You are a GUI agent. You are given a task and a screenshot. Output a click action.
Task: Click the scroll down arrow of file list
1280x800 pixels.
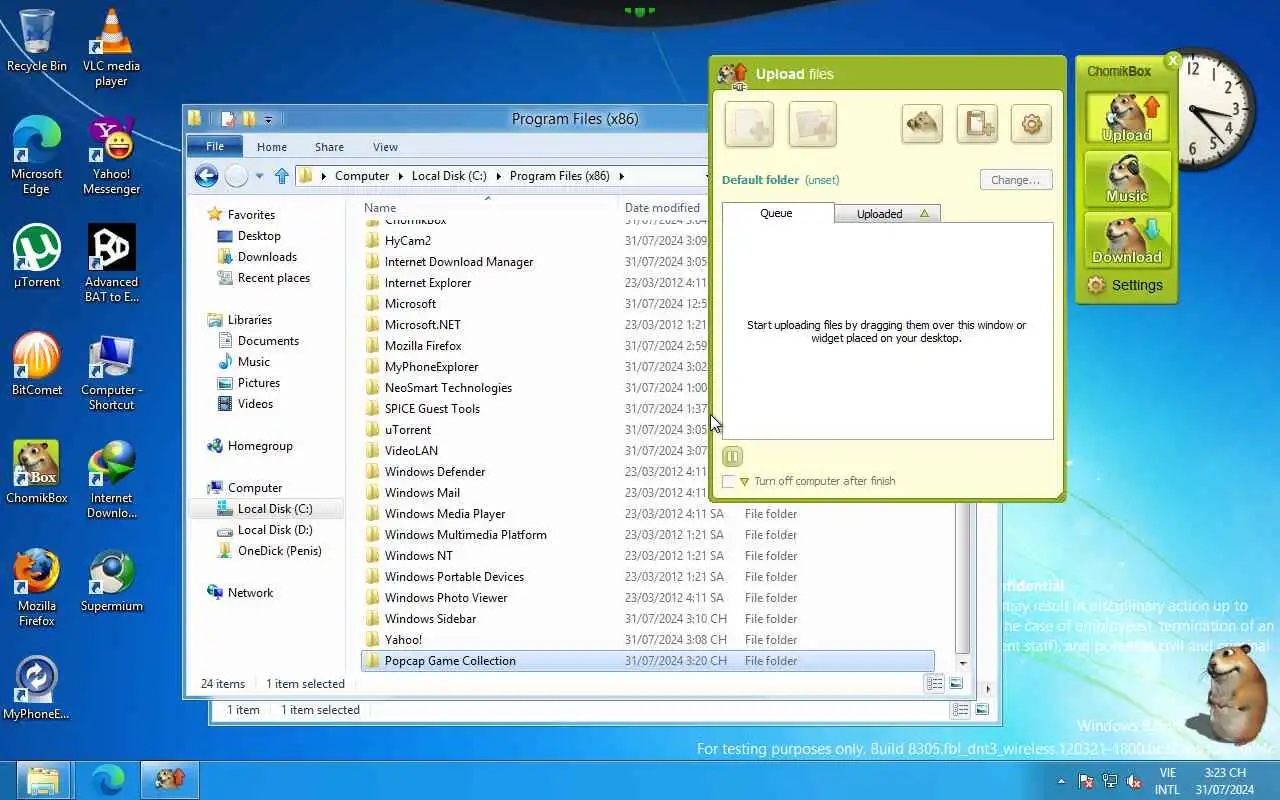[963, 663]
